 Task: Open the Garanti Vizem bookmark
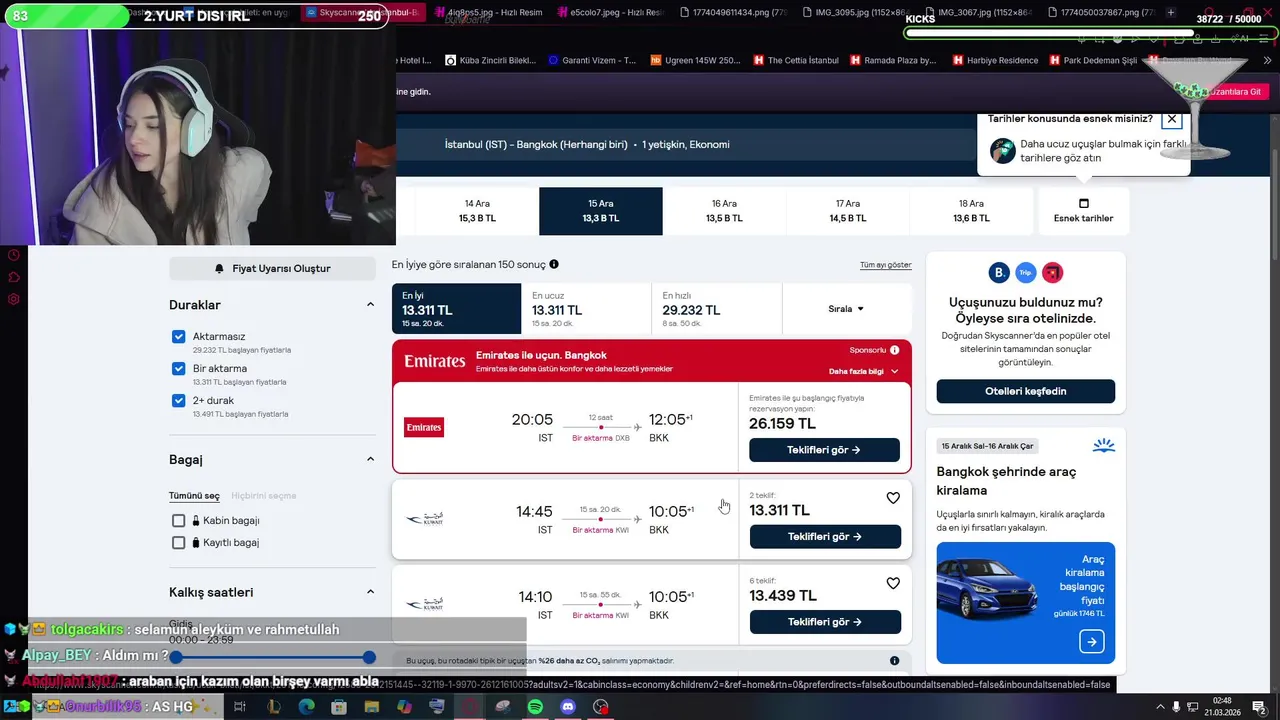tap(591, 60)
